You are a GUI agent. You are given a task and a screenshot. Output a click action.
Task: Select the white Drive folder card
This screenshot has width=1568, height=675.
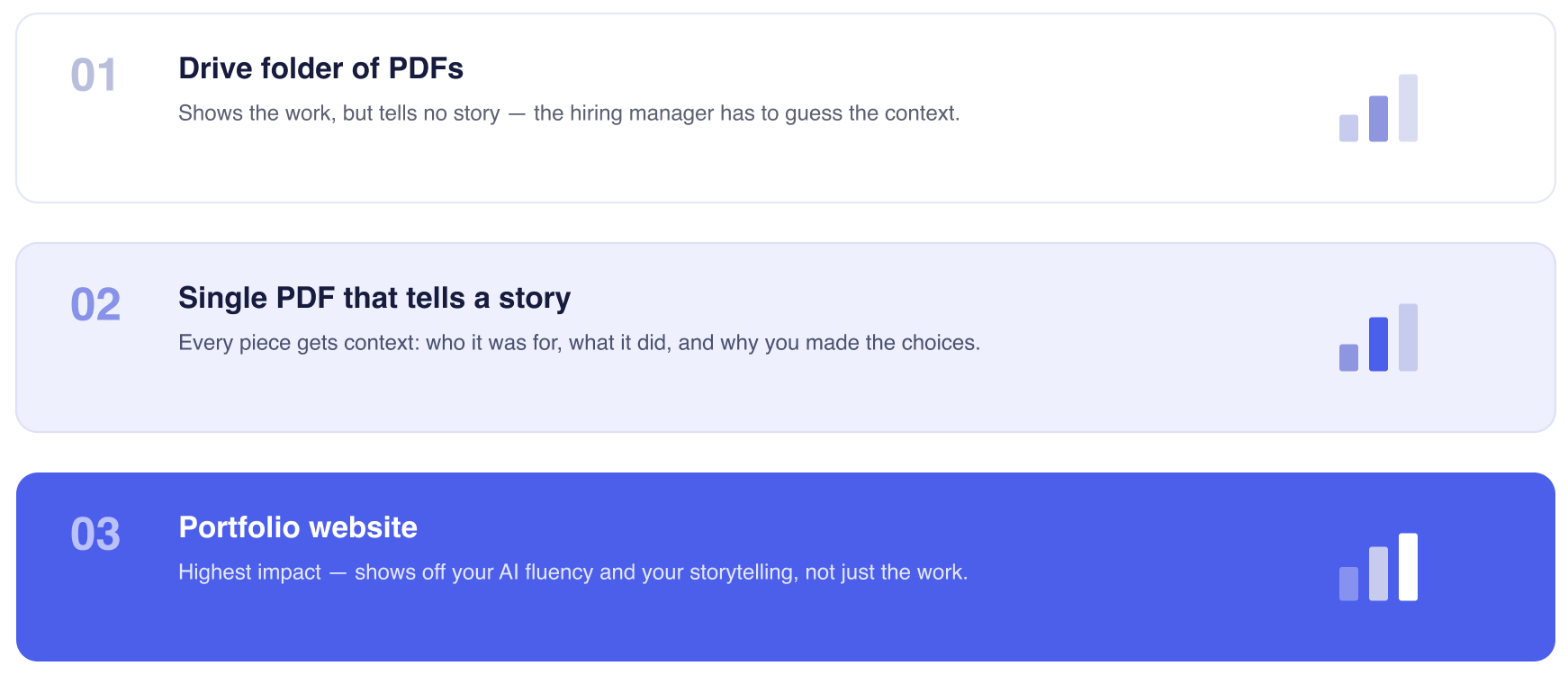(786, 108)
